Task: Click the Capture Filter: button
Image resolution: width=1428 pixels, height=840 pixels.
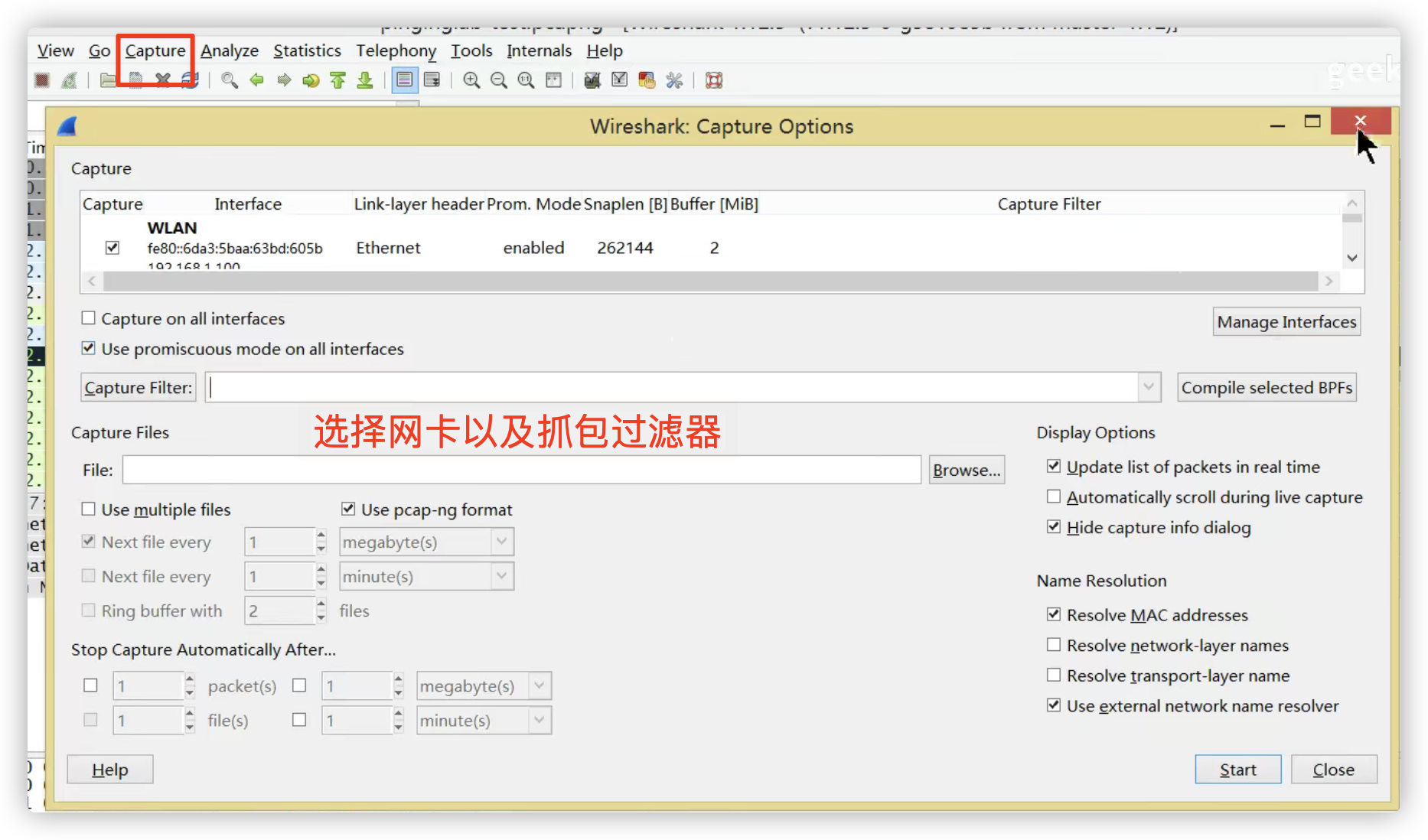Action: (138, 387)
